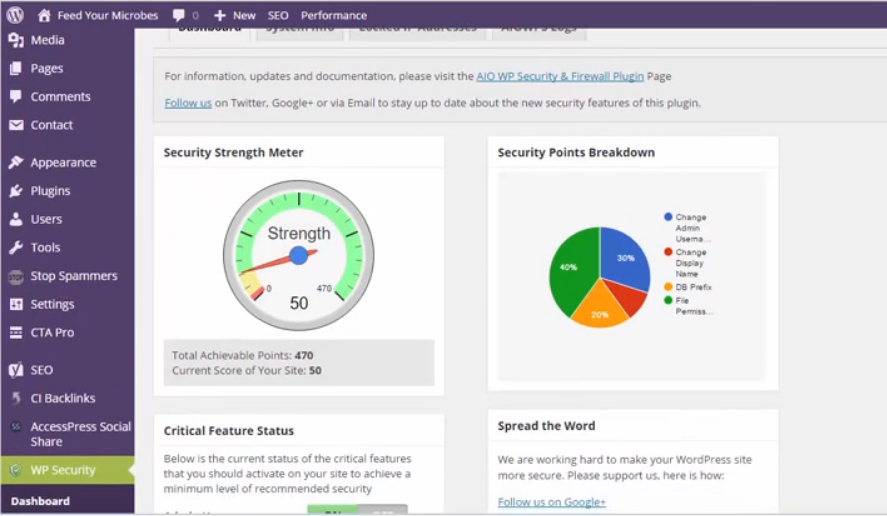Click the Plugins plug icon
The image size is (887, 516).
(16, 191)
